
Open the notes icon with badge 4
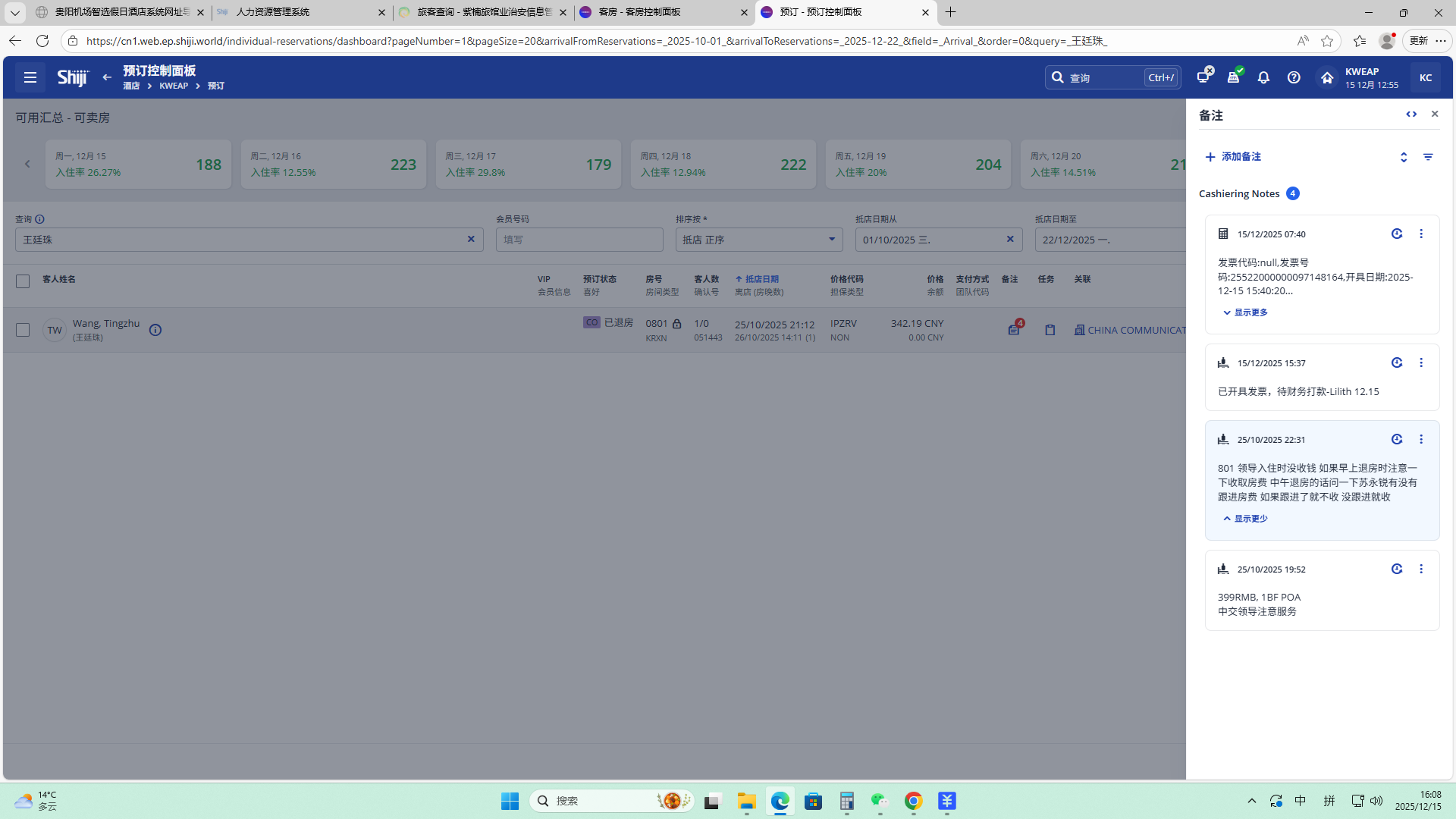[1014, 330]
